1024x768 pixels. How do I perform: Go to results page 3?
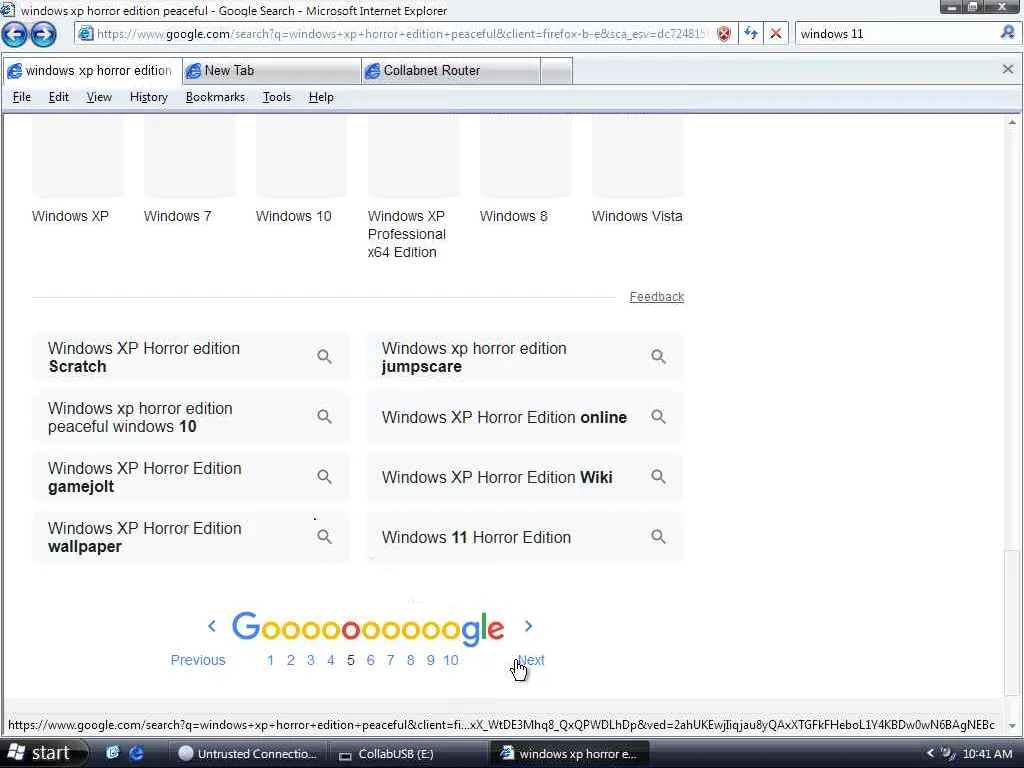[311, 660]
